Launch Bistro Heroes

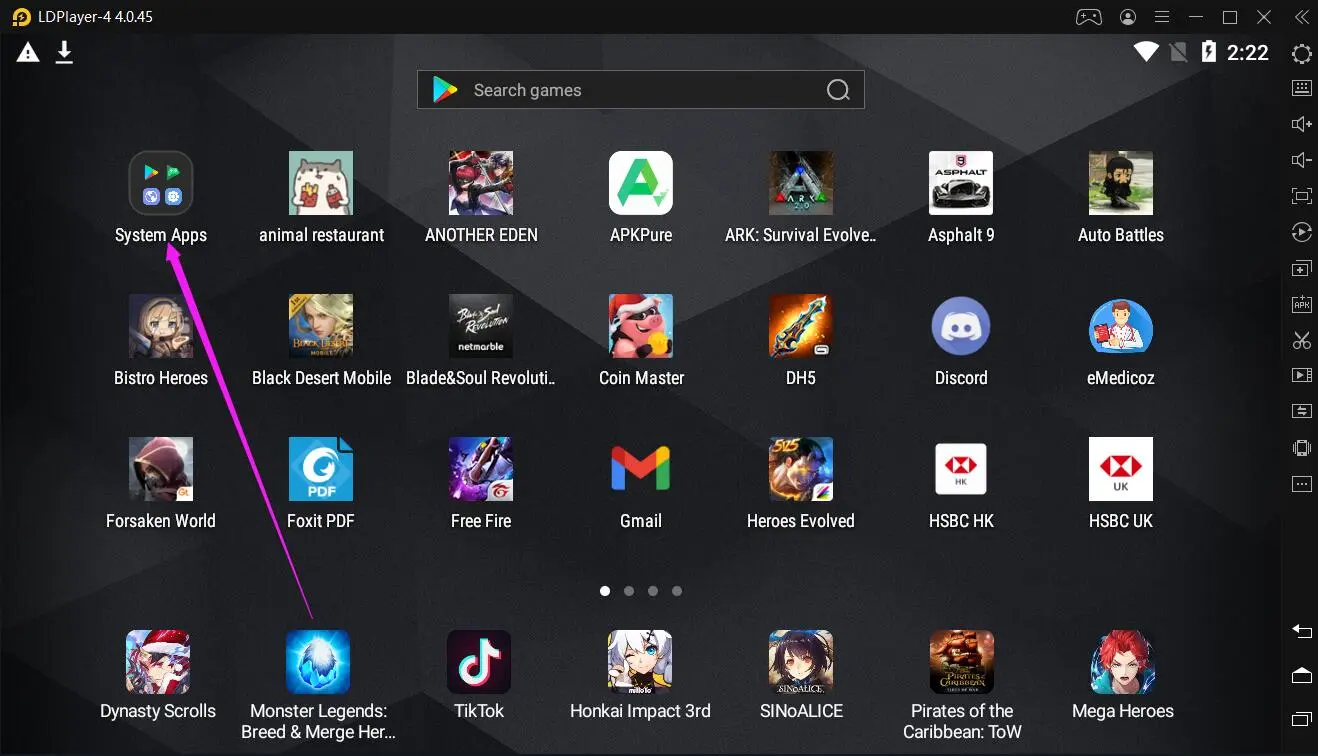[x=160, y=326]
